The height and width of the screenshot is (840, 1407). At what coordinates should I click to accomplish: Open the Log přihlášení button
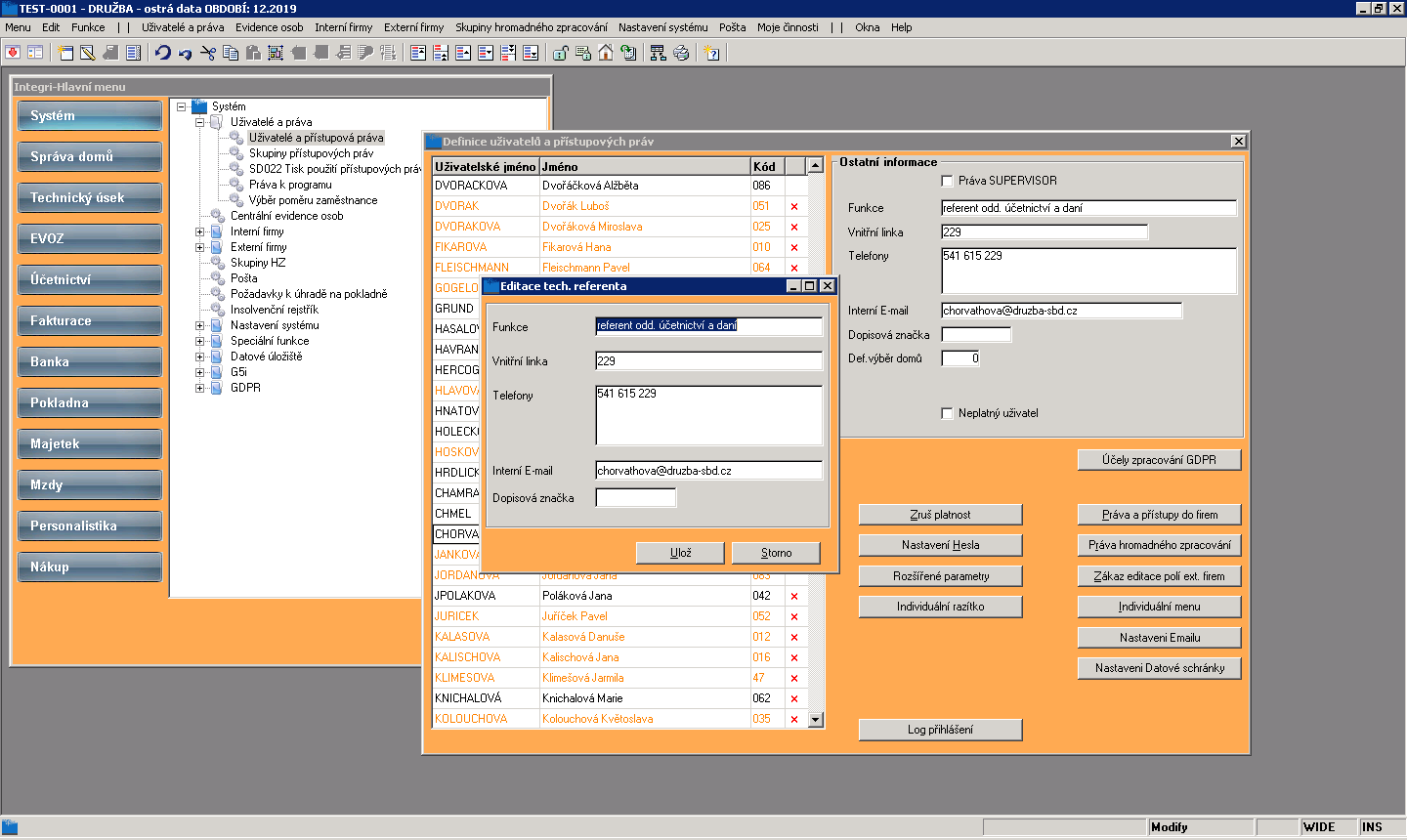click(x=940, y=730)
